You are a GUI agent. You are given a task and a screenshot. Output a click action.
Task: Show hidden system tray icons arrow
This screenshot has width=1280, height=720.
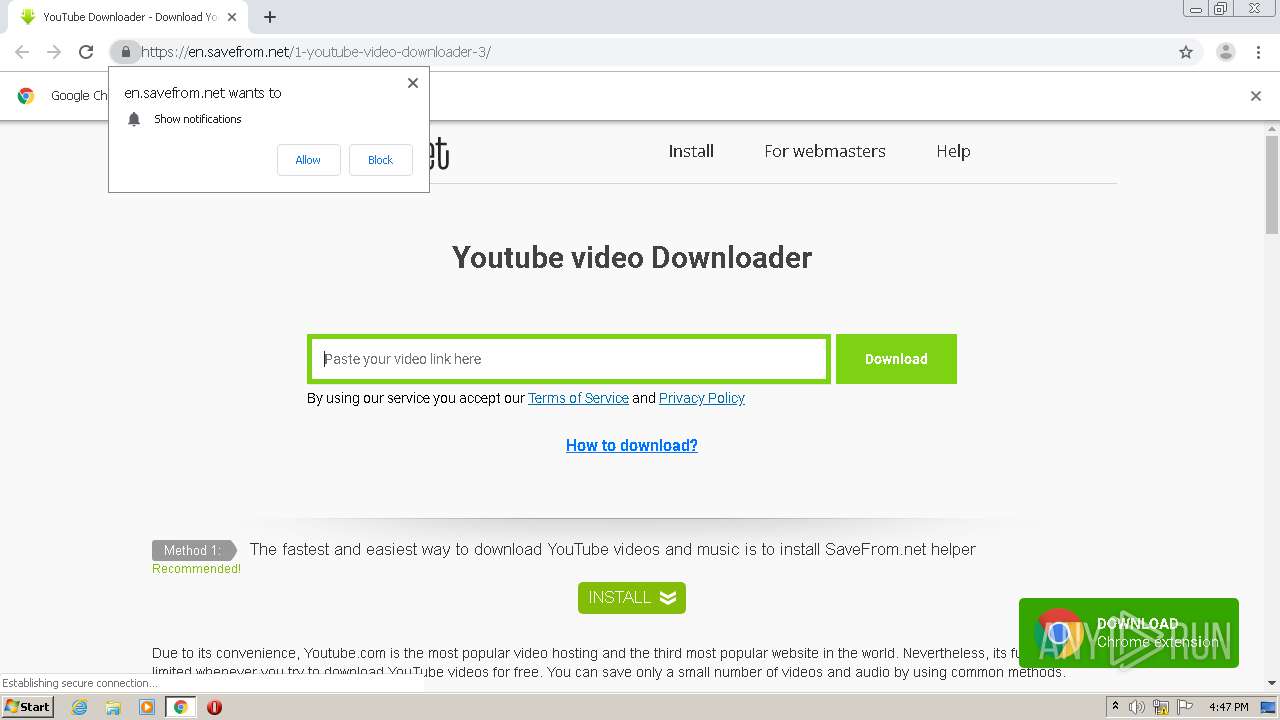(x=1115, y=706)
